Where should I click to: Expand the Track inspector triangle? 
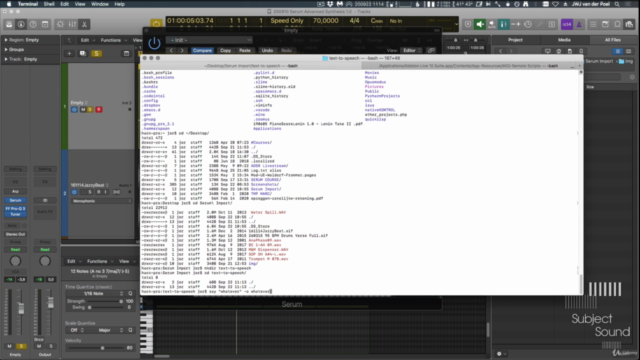pos(6,59)
